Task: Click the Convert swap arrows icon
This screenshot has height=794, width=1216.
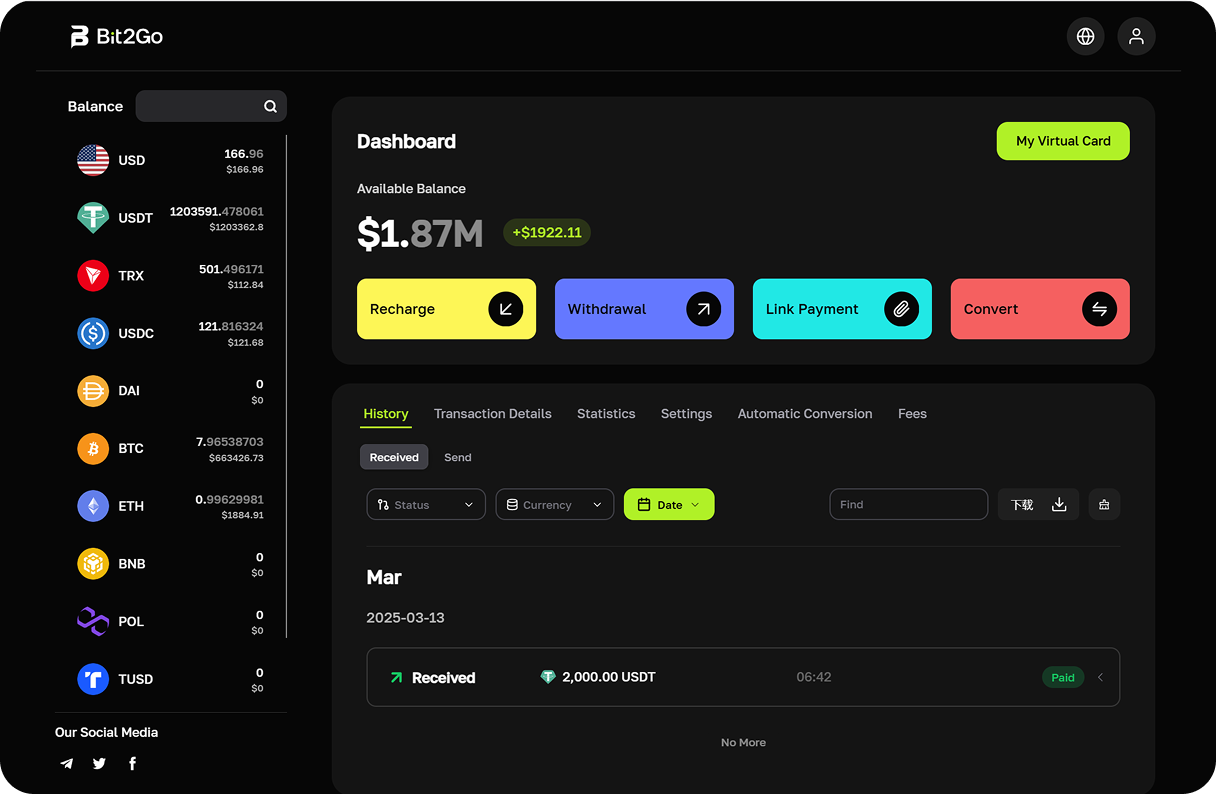Action: click(1100, 309)
